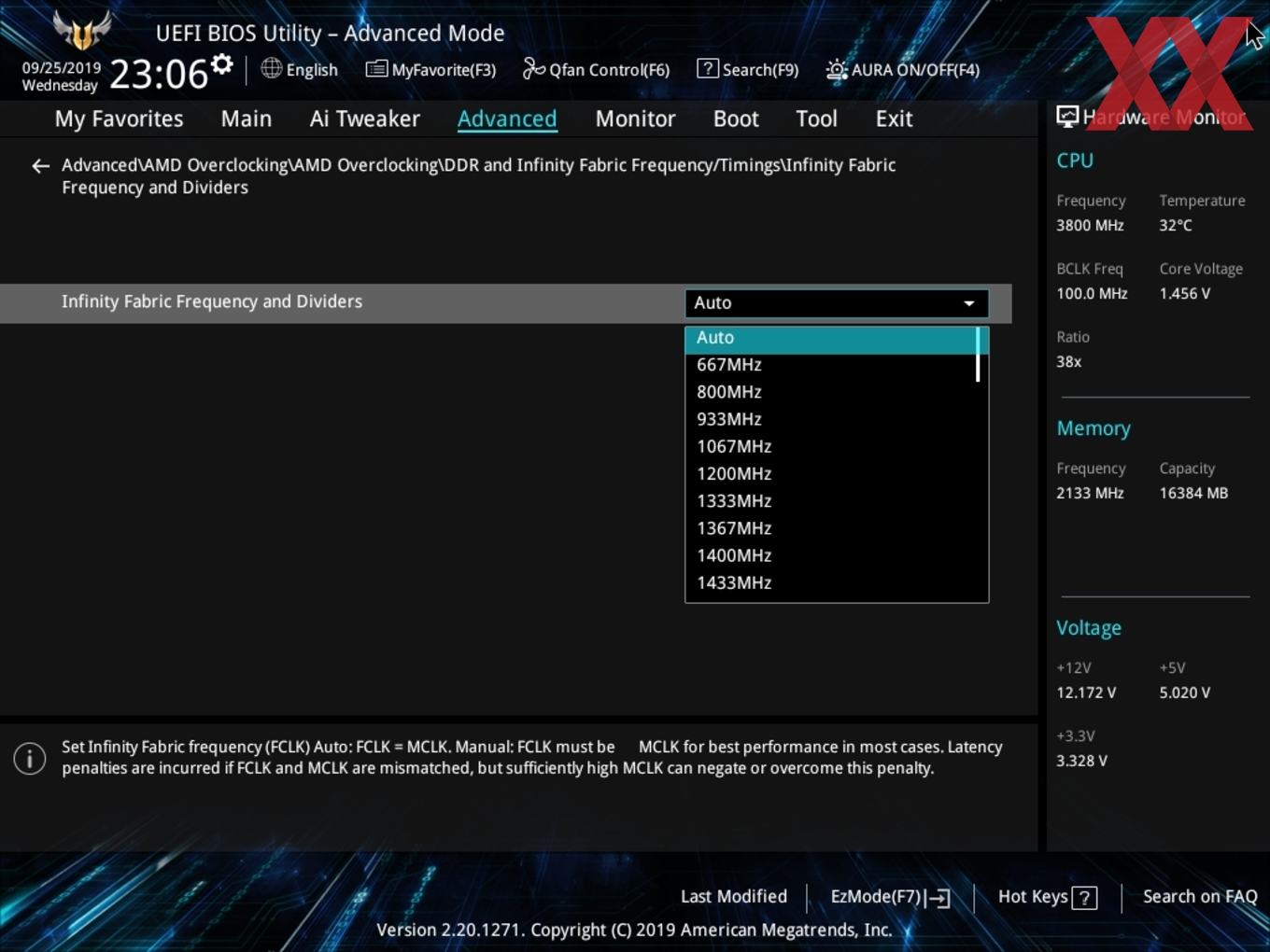The image size is (1270, 952).
Task: Open Qfan Control(F6)
Action: coord(596,70)
